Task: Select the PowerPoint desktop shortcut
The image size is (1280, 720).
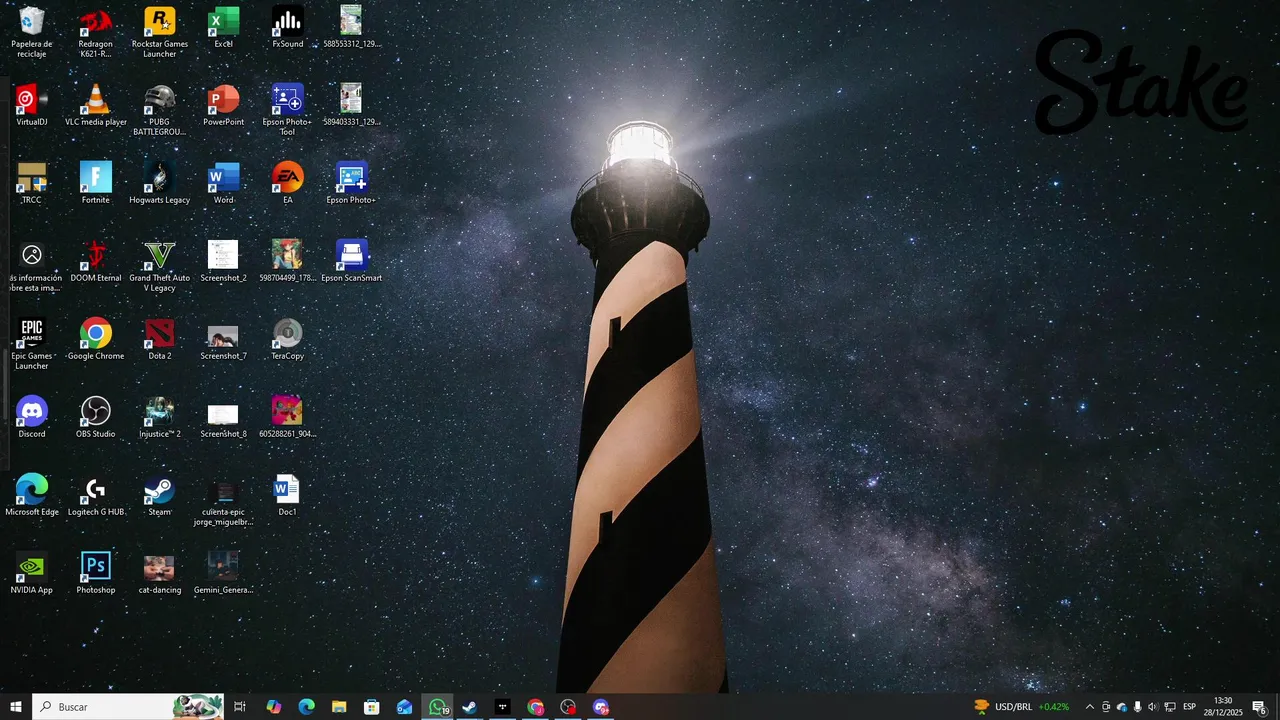Action: coord(224,106)
